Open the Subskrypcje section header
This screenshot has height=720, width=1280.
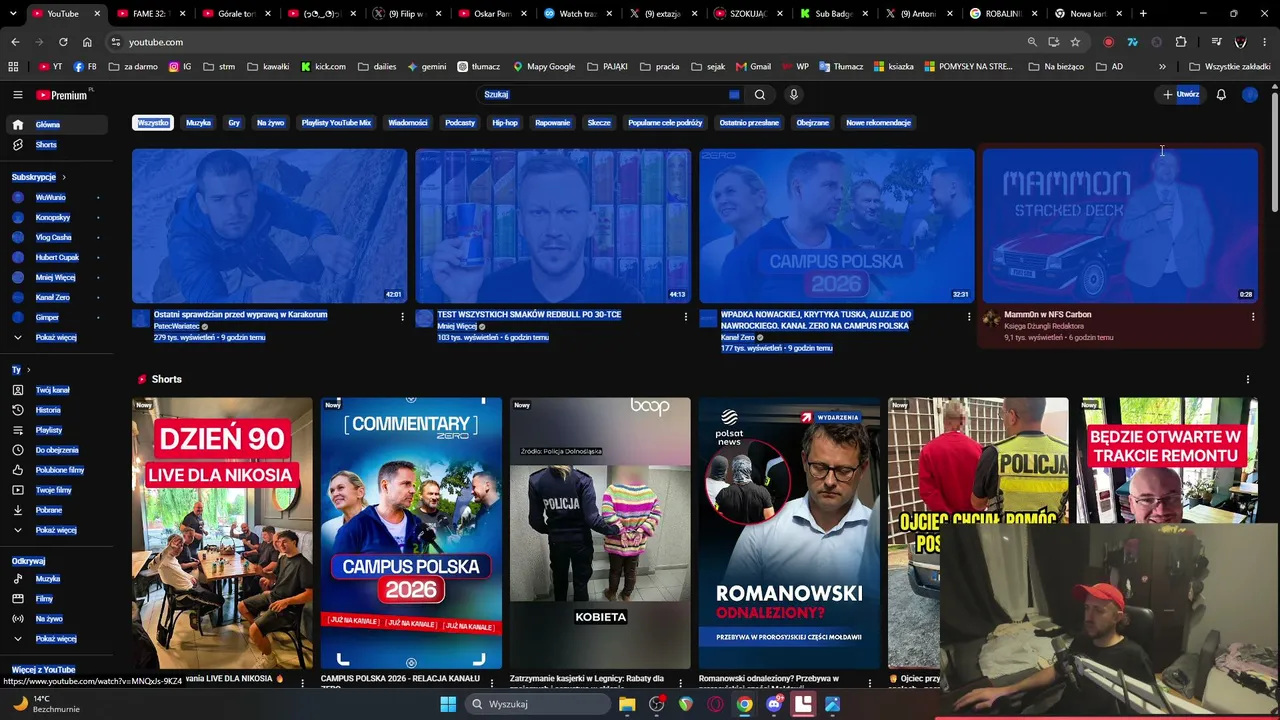click(38, 177)
